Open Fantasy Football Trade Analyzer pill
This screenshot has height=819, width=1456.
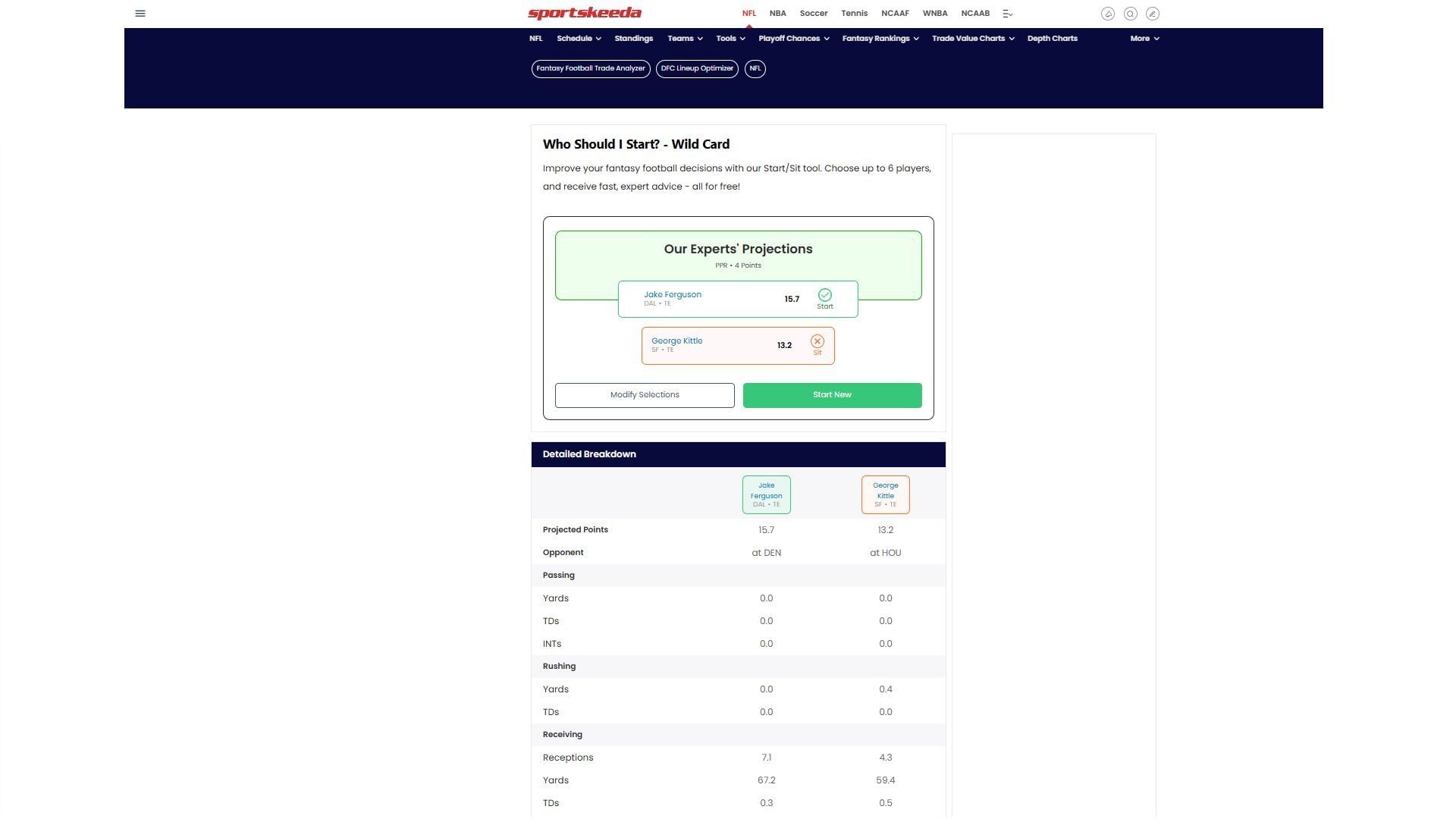tap(591, 69)
